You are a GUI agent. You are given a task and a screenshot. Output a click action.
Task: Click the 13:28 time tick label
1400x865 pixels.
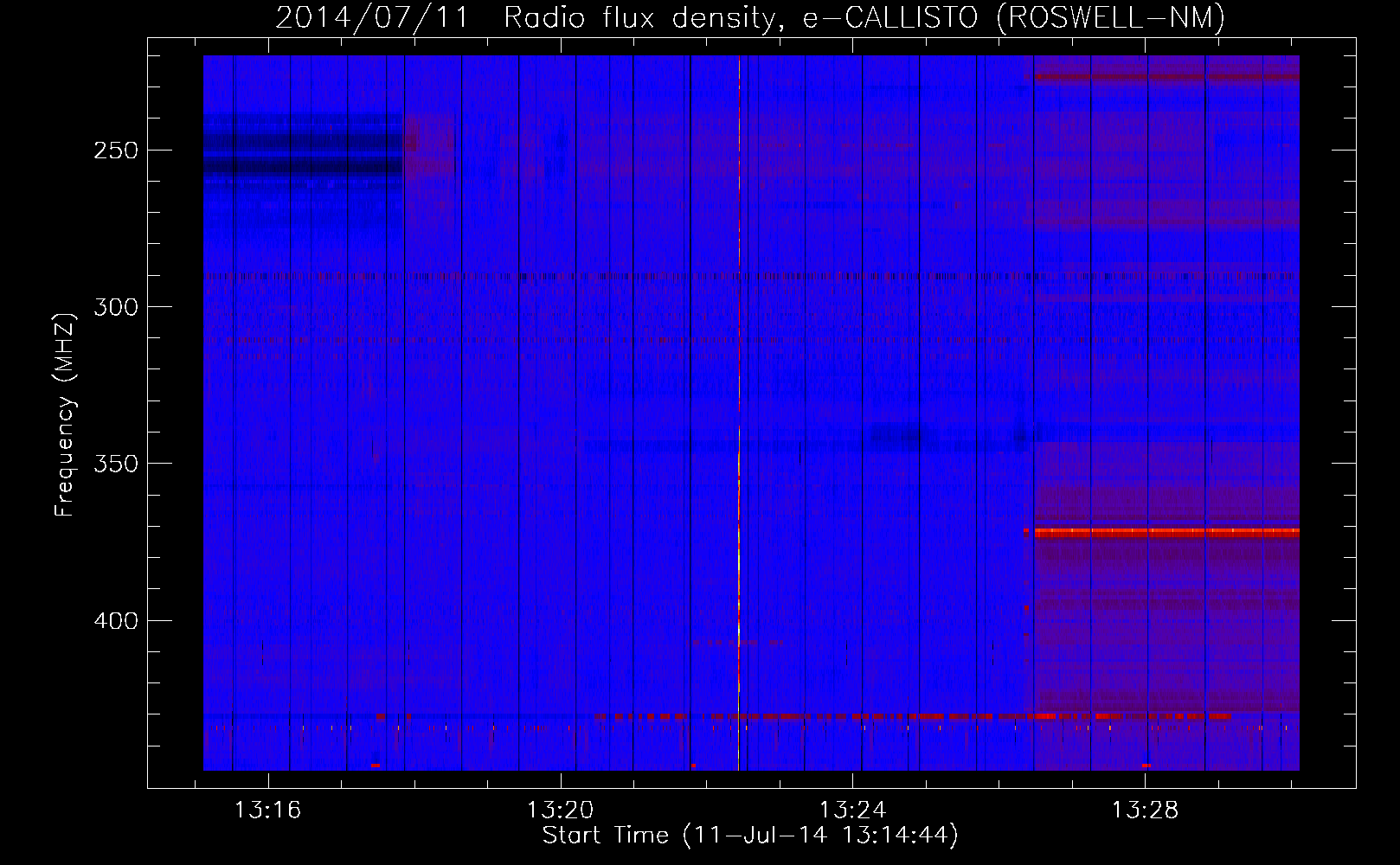tap(1145, 811)
